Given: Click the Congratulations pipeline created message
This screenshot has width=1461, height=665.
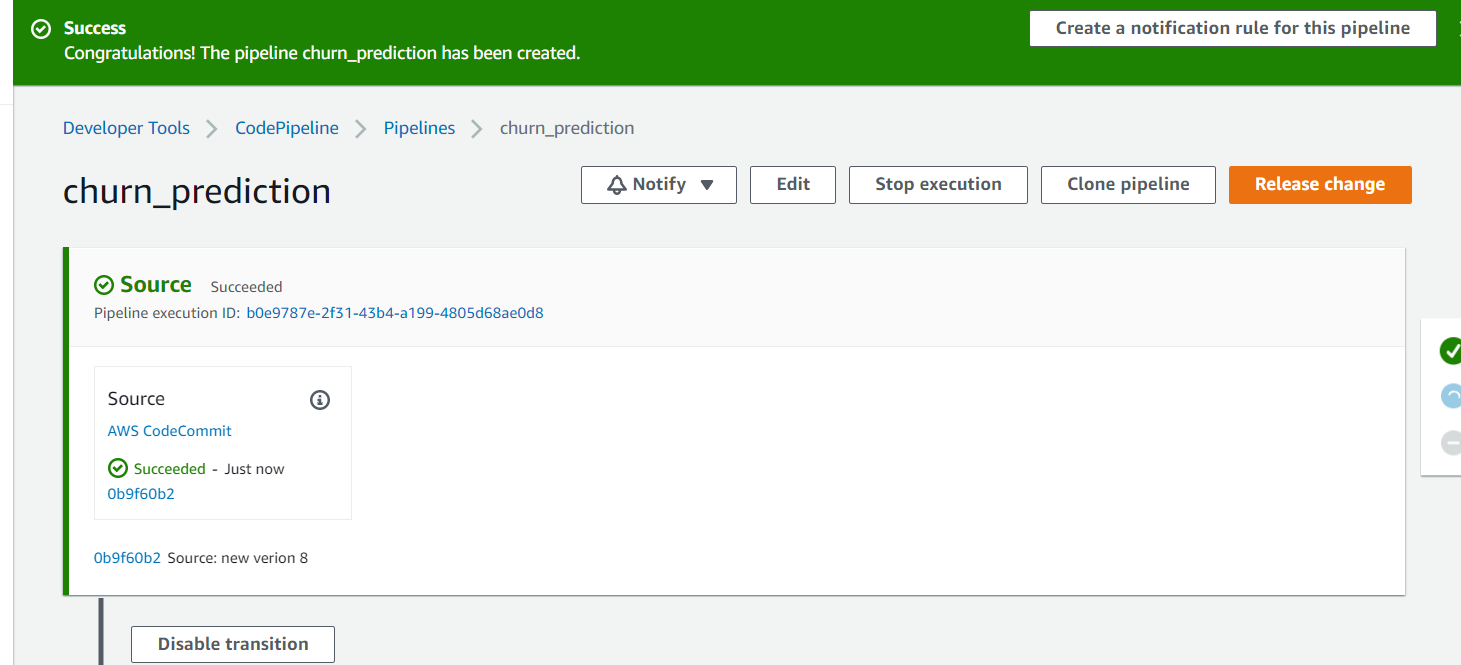Looking at the screenshot, I should [x=322, y=53].
